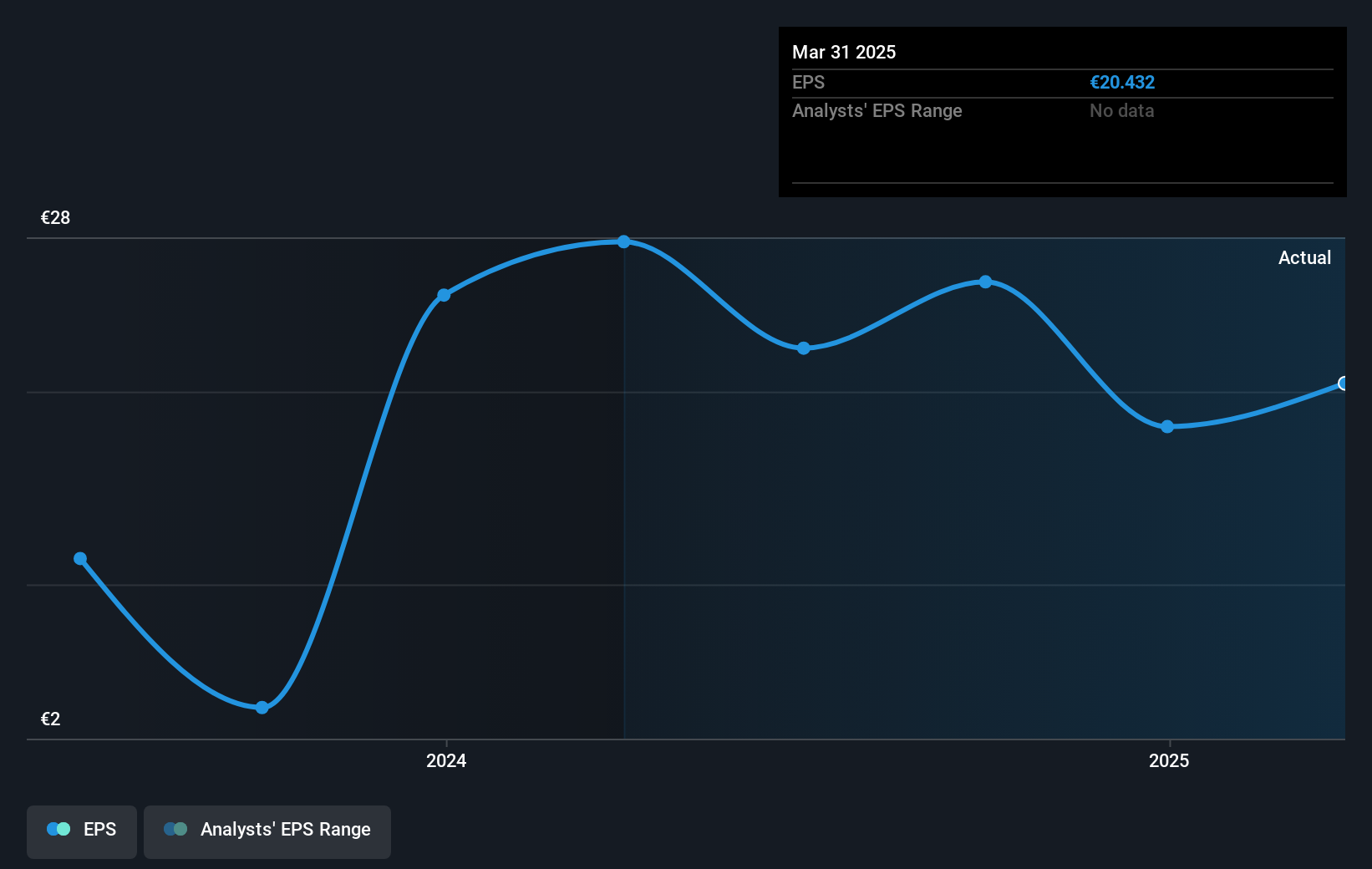Click the 'Actual' region label
The width and height of the screenshot is (1372, 869).
[1304, 257]
